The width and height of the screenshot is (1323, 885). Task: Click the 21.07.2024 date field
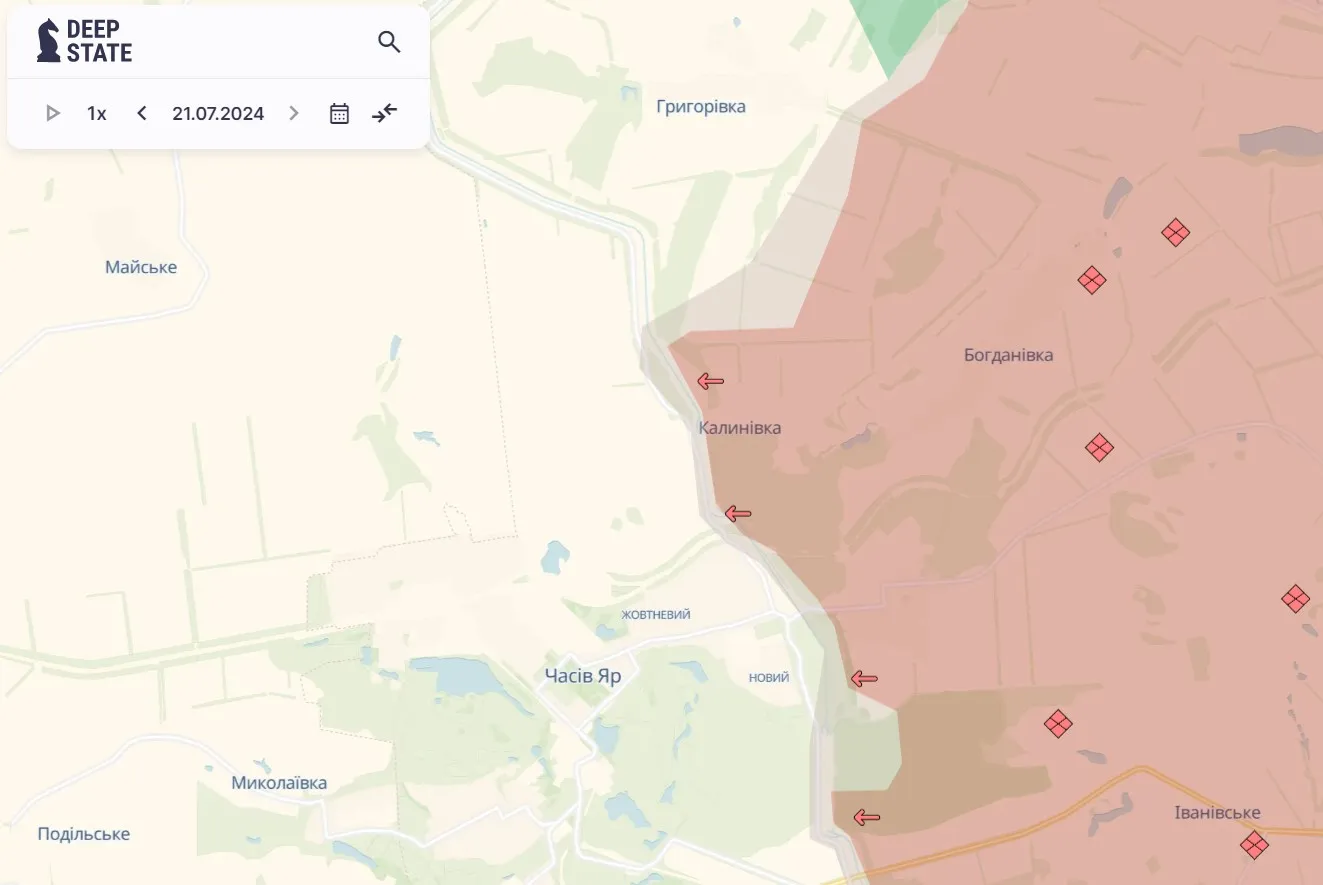point(218,113)
